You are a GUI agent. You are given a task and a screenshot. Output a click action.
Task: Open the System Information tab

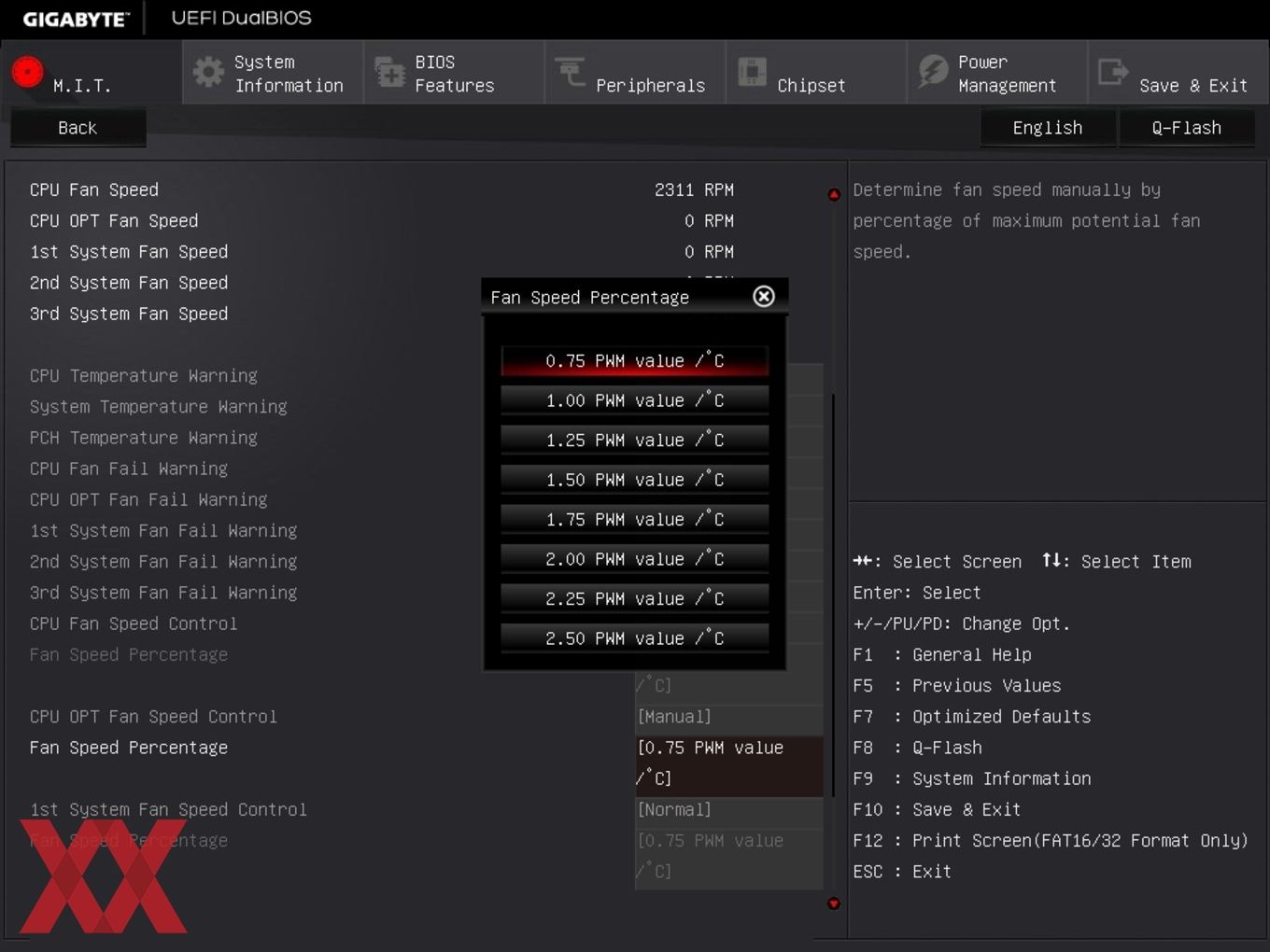click(273, 72)
